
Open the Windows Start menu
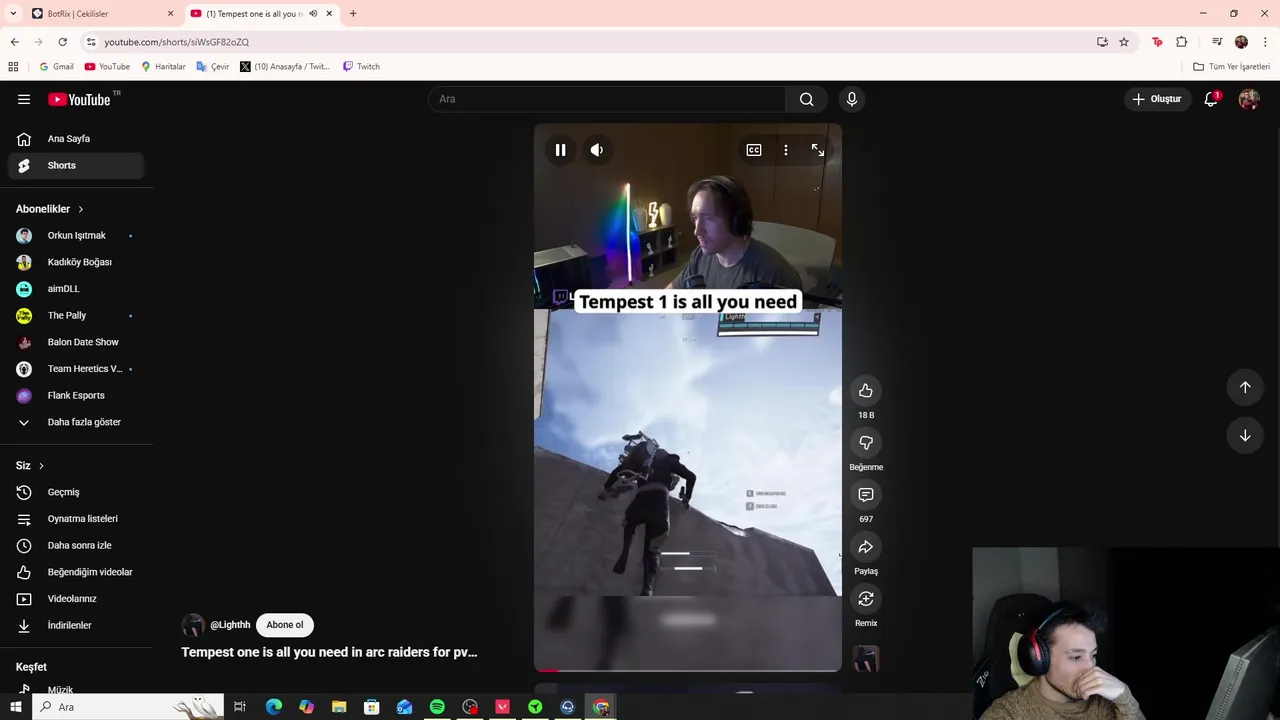click(x=15, y=707)
